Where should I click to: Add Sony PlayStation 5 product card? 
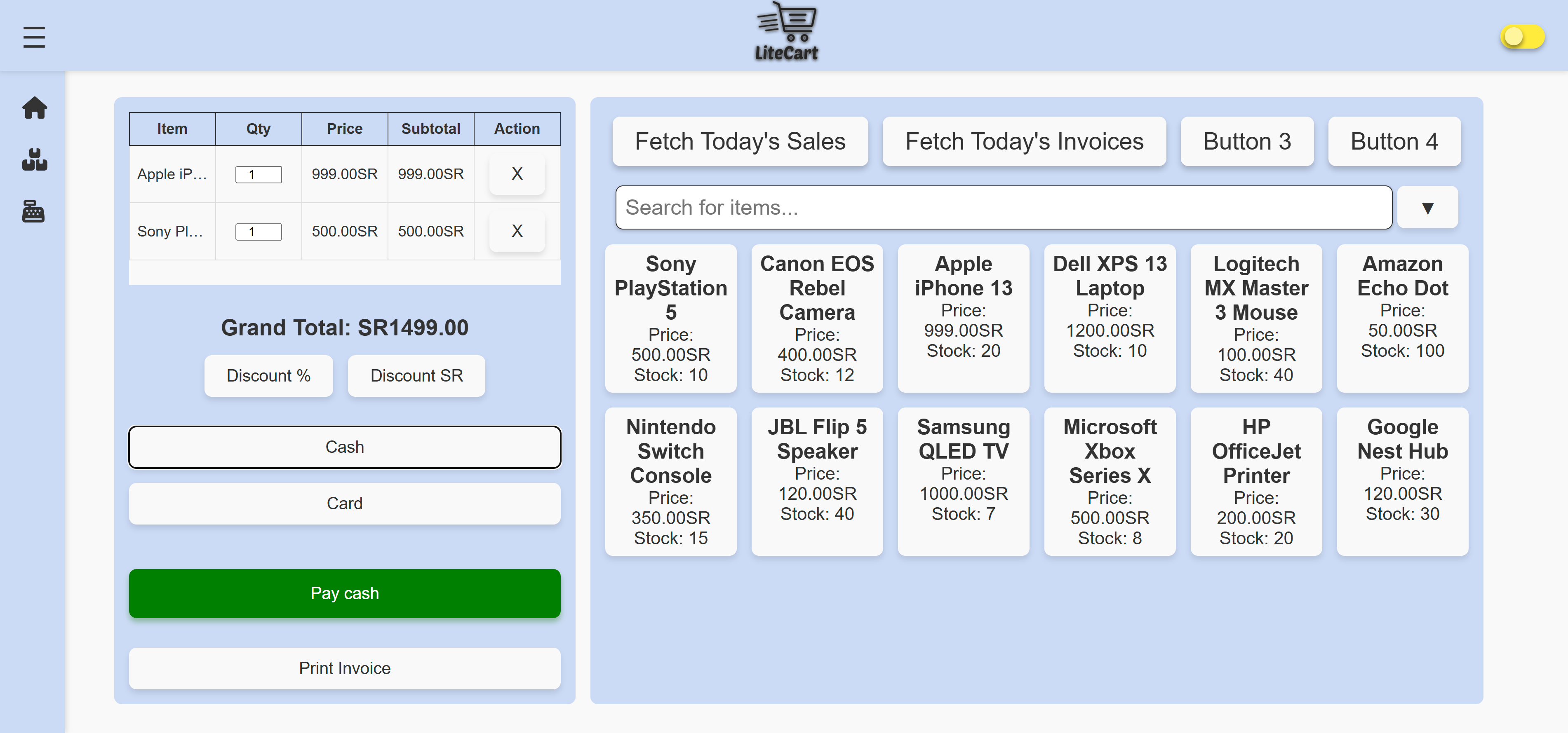(670, 319)
